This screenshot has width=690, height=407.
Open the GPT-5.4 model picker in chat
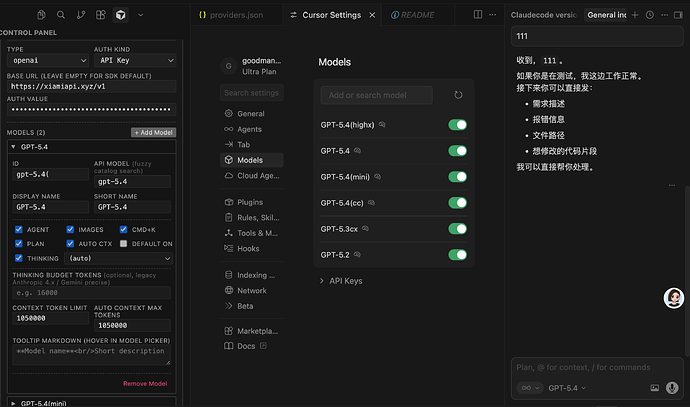pyautogui.click(x=567, y=388)
